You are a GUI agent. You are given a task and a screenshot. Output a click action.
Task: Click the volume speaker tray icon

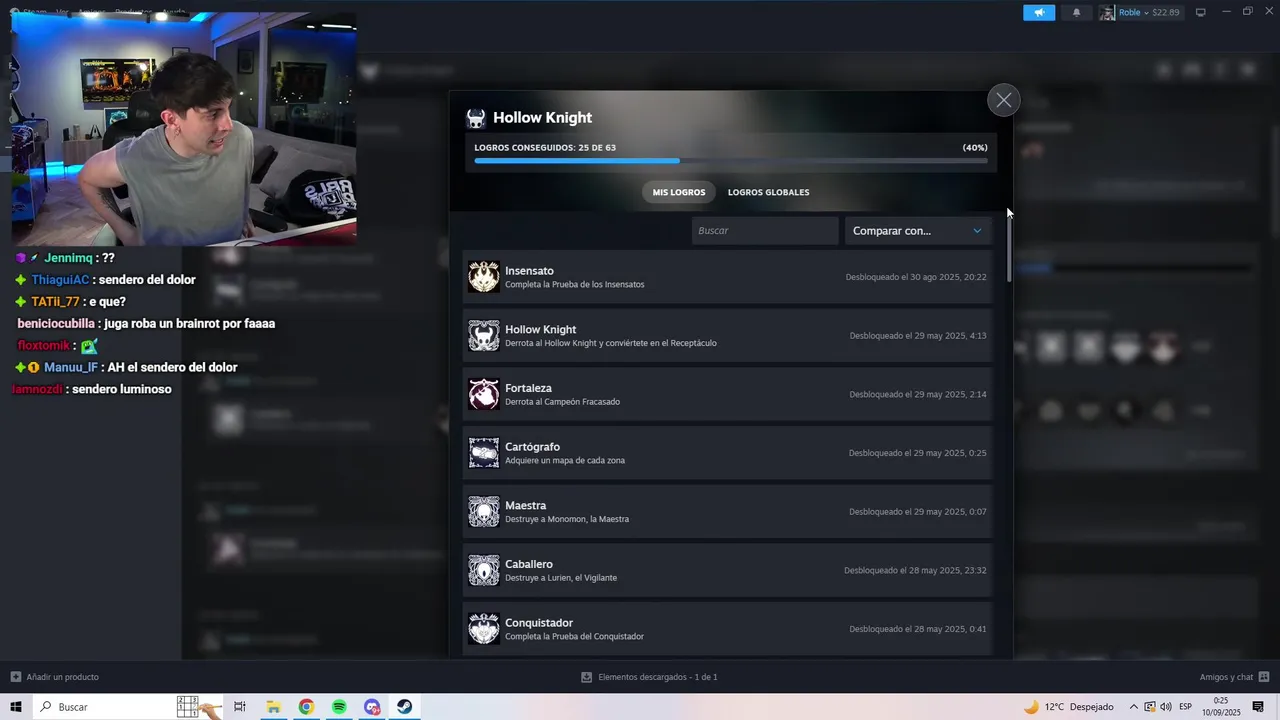[x=1165, y=707]
